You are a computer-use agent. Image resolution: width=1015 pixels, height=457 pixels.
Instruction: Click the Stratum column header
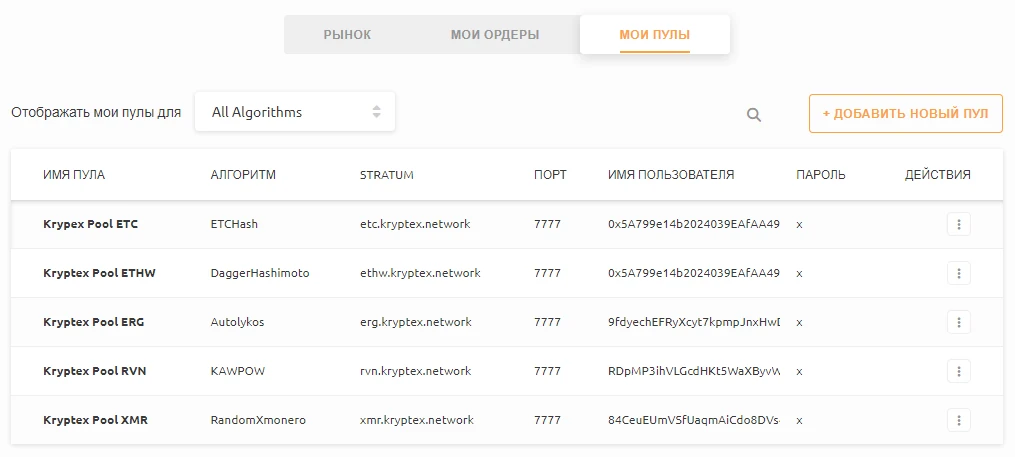387,175
